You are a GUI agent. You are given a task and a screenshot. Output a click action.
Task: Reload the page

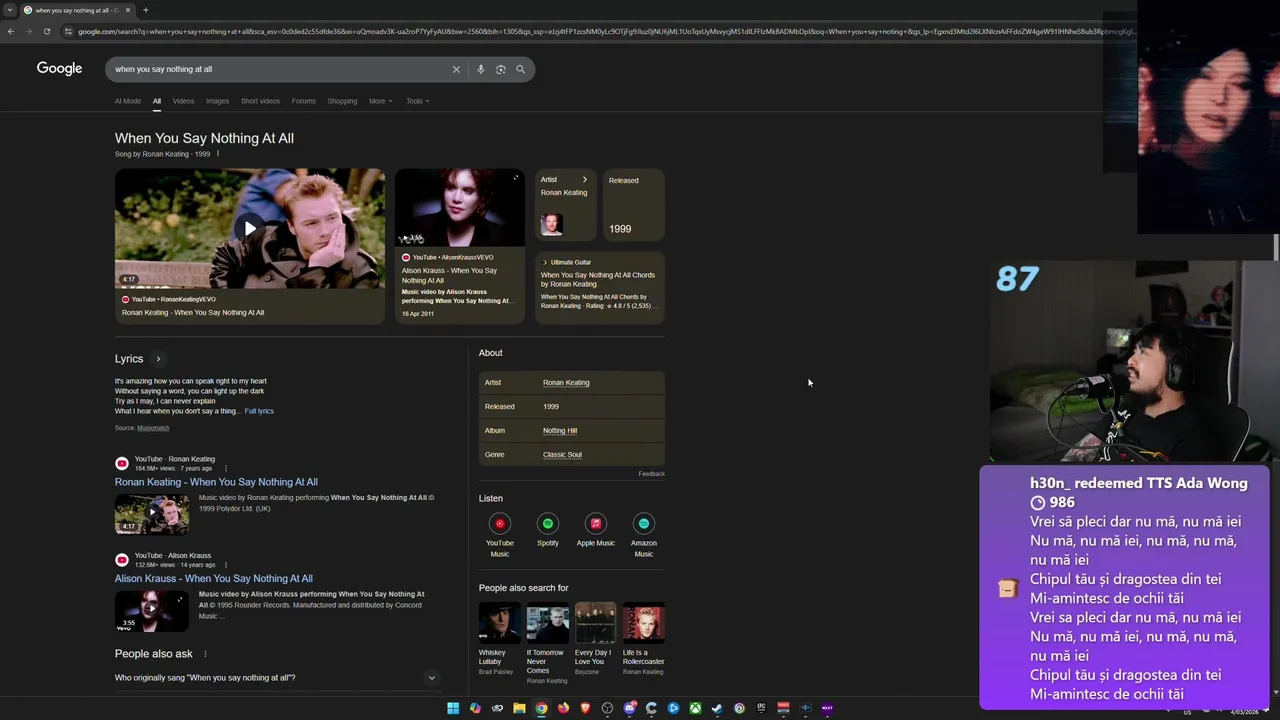click(46, 31)
